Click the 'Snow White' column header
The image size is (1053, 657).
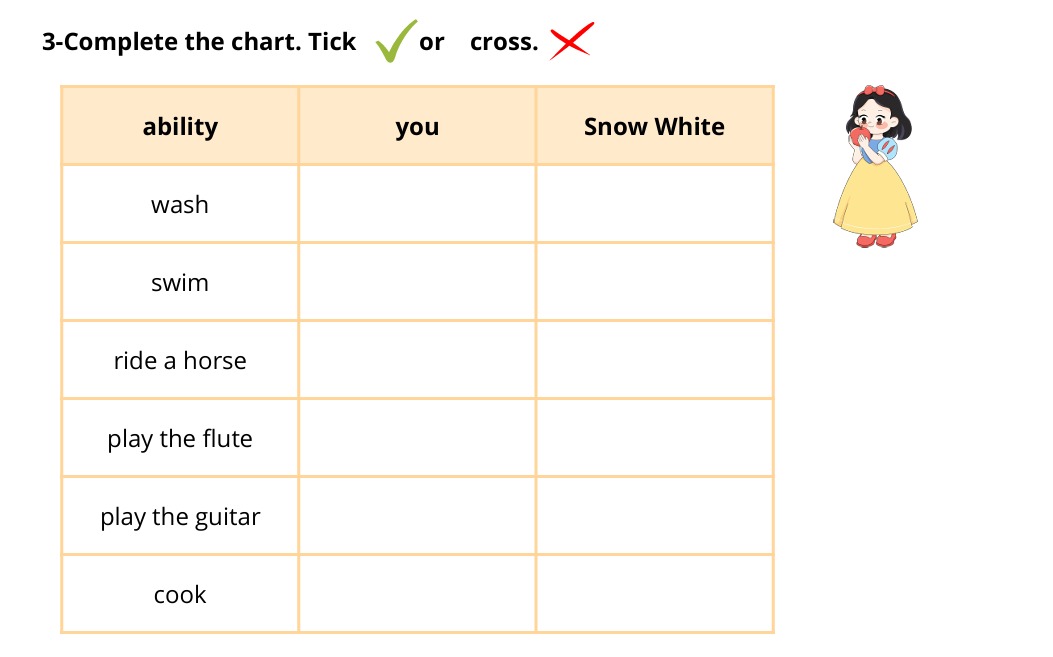(x=655, y=126)
